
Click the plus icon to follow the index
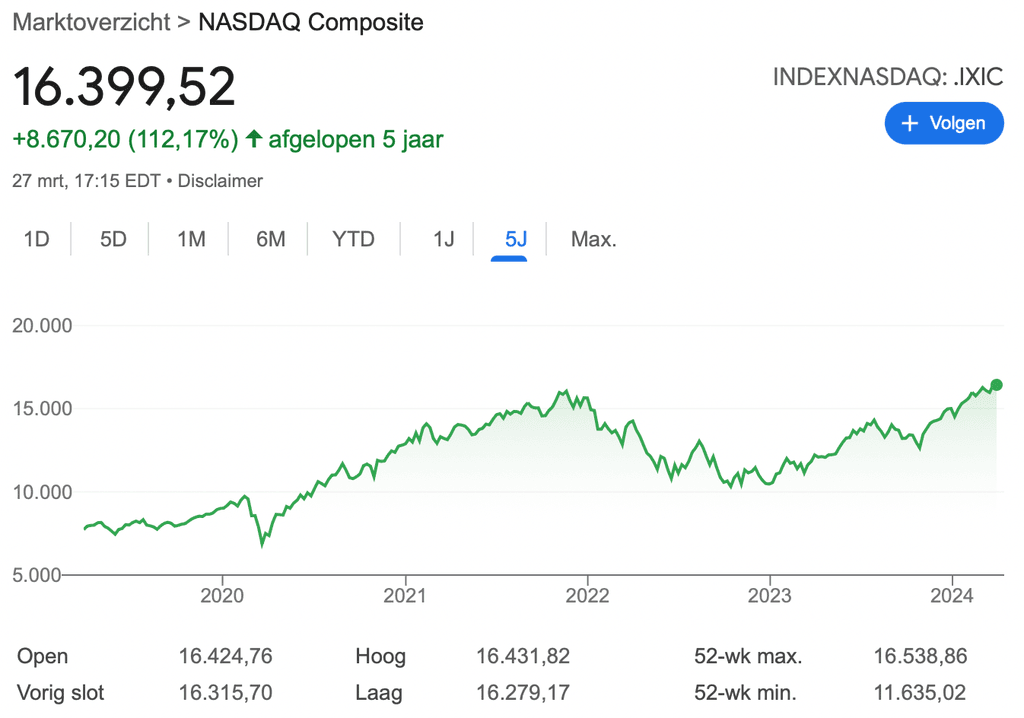click(x=909, y=123)
